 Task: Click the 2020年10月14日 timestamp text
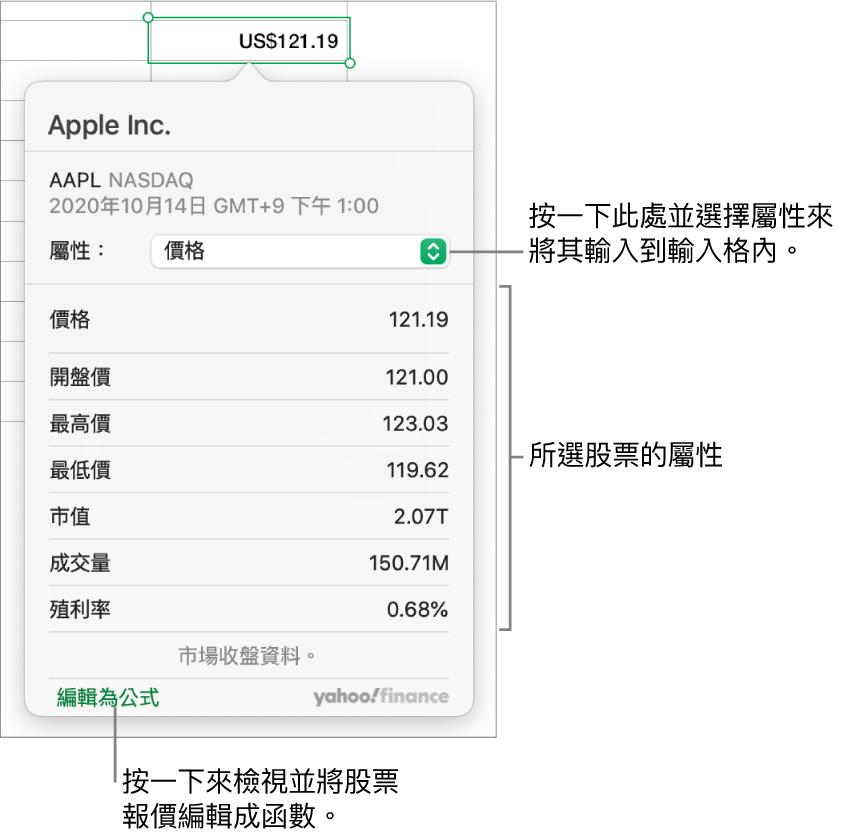coord(214,206)
